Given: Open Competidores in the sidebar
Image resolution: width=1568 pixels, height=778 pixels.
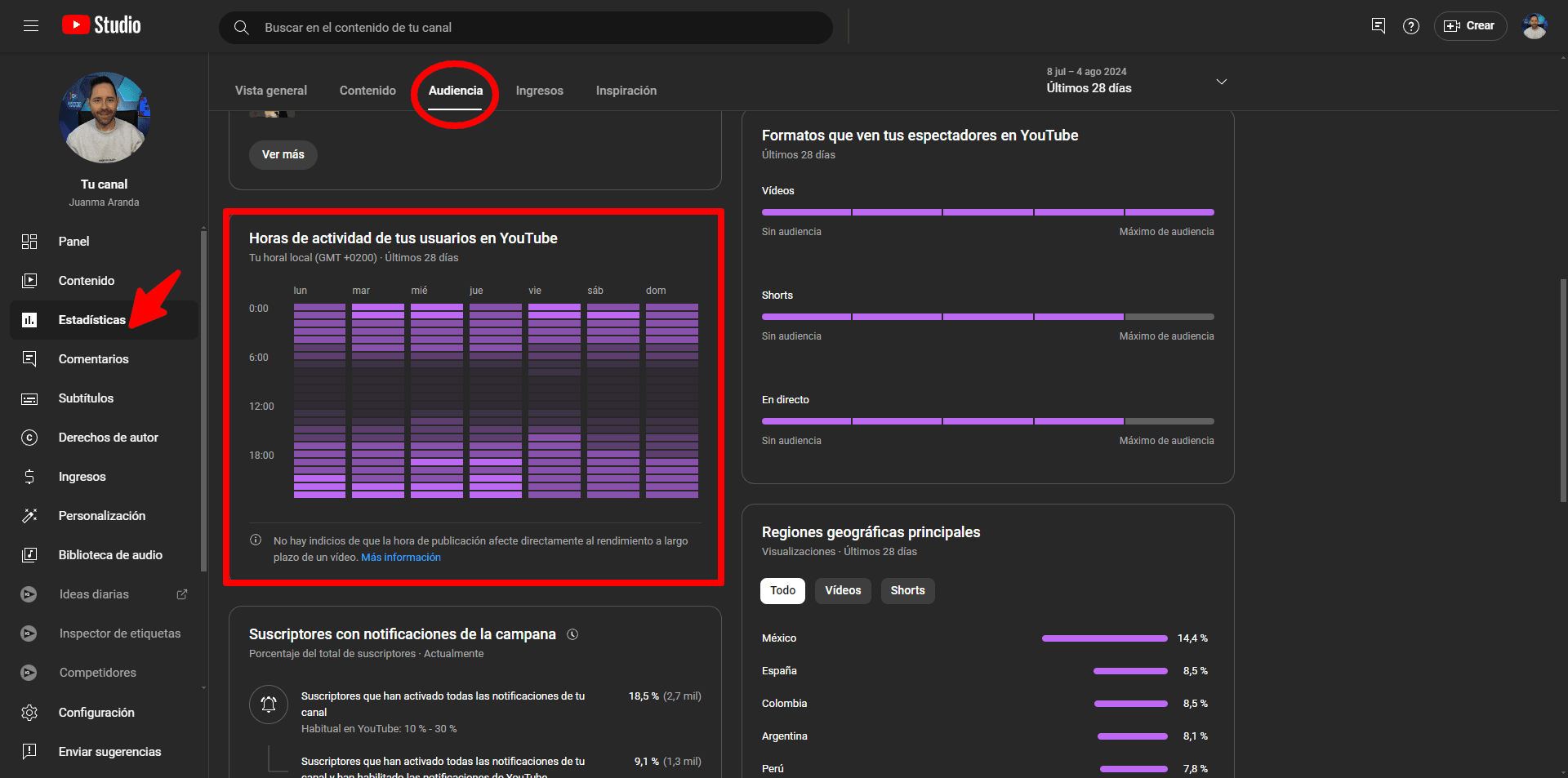Looking at the screenshot, I should coord(104,673).
